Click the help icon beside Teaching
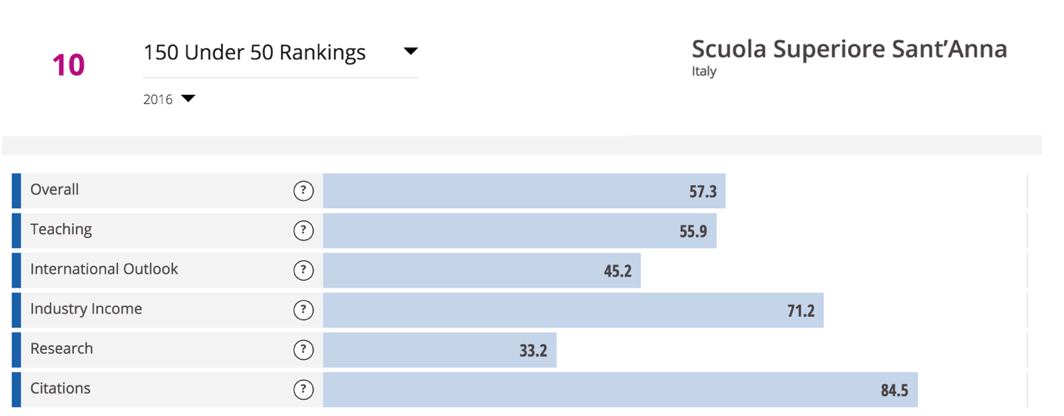This screenshot has height=416, width=1064. (303, 231)
